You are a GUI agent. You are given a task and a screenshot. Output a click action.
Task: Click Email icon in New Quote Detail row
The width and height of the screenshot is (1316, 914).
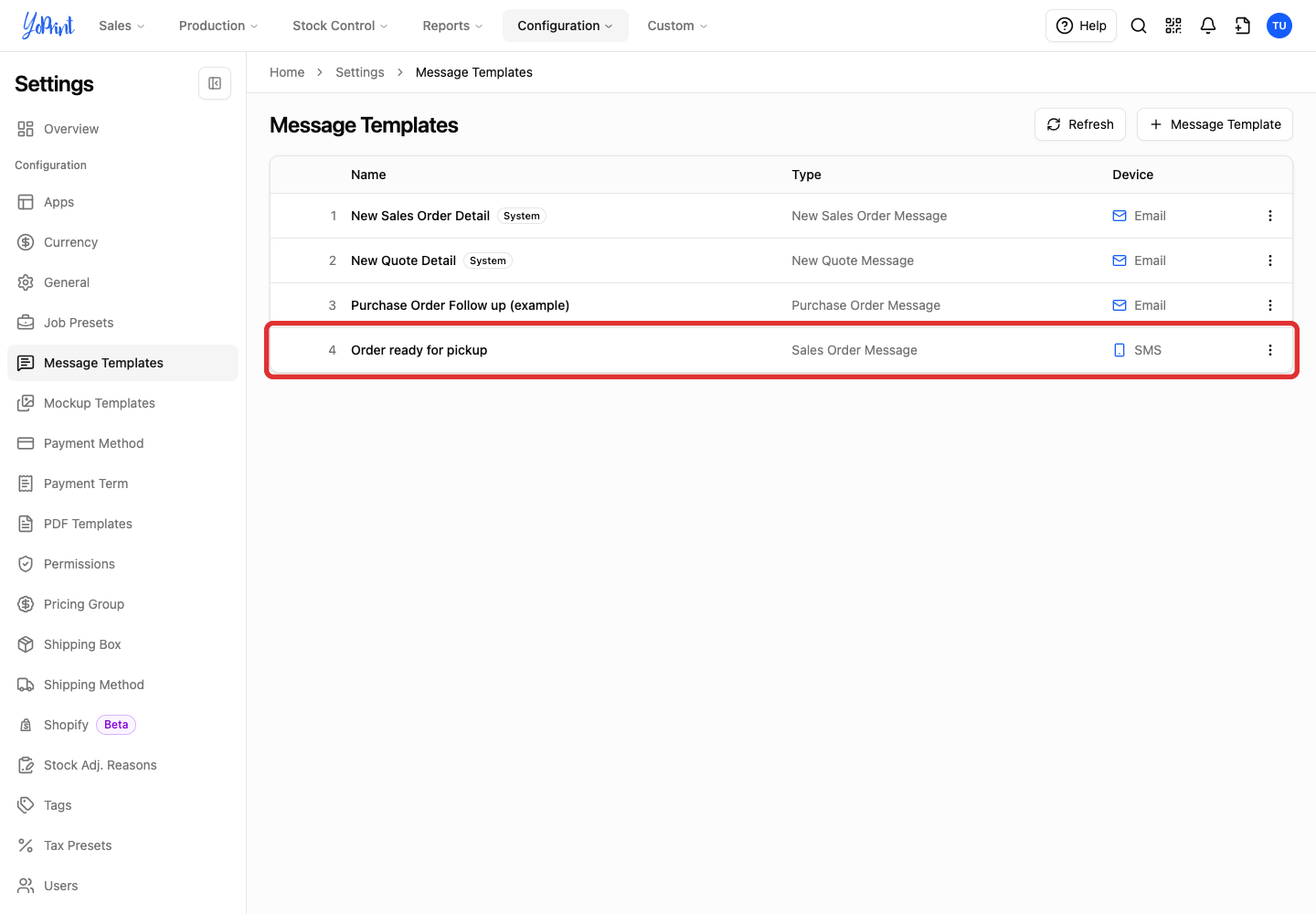click(1120, 260)
